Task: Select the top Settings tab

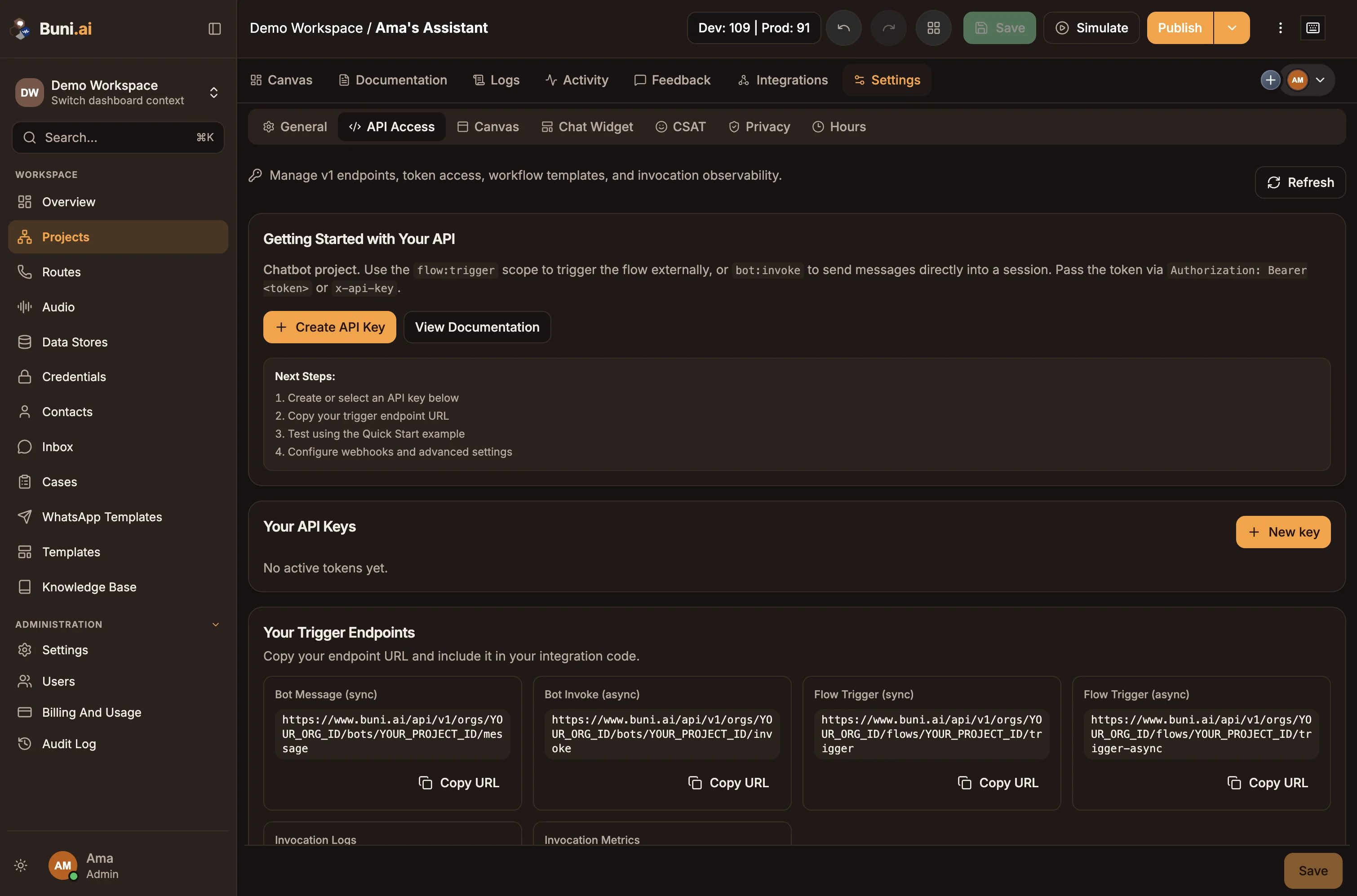Action: (x=887, y=80)
